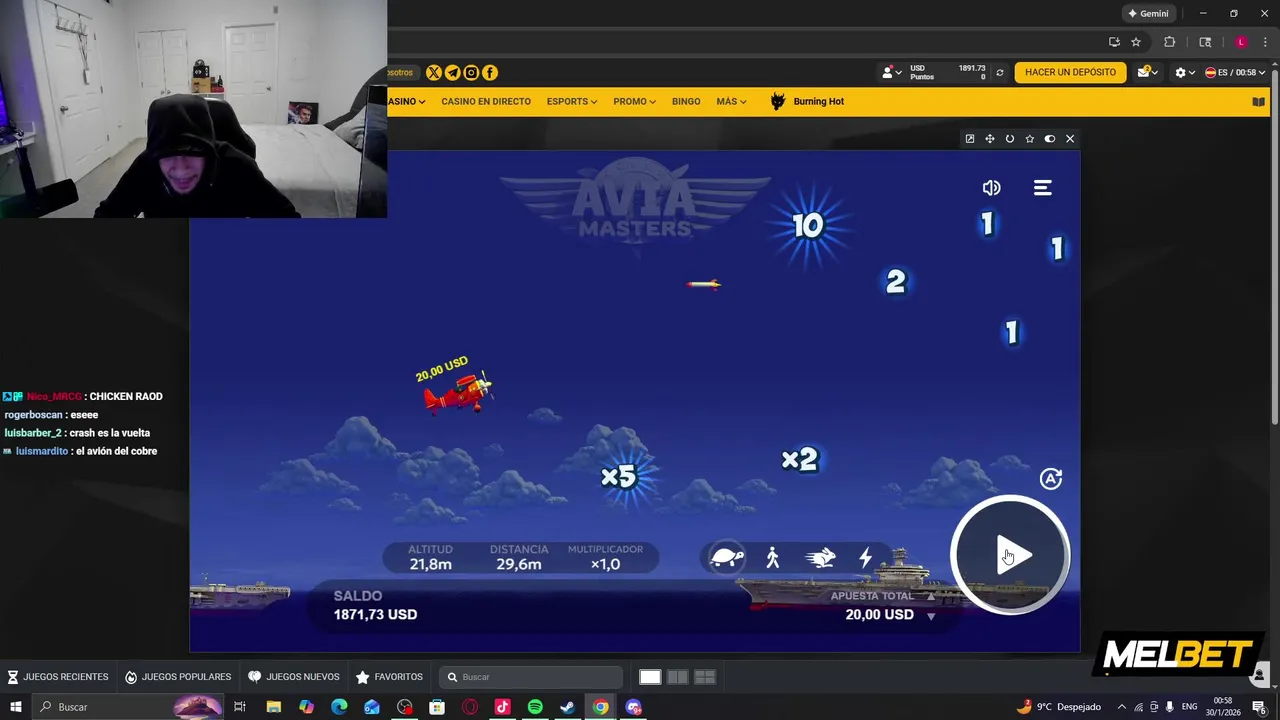The image size is (1280, 720).
Task: Click the game search Buscar field
Action: (x=531, y=677)
